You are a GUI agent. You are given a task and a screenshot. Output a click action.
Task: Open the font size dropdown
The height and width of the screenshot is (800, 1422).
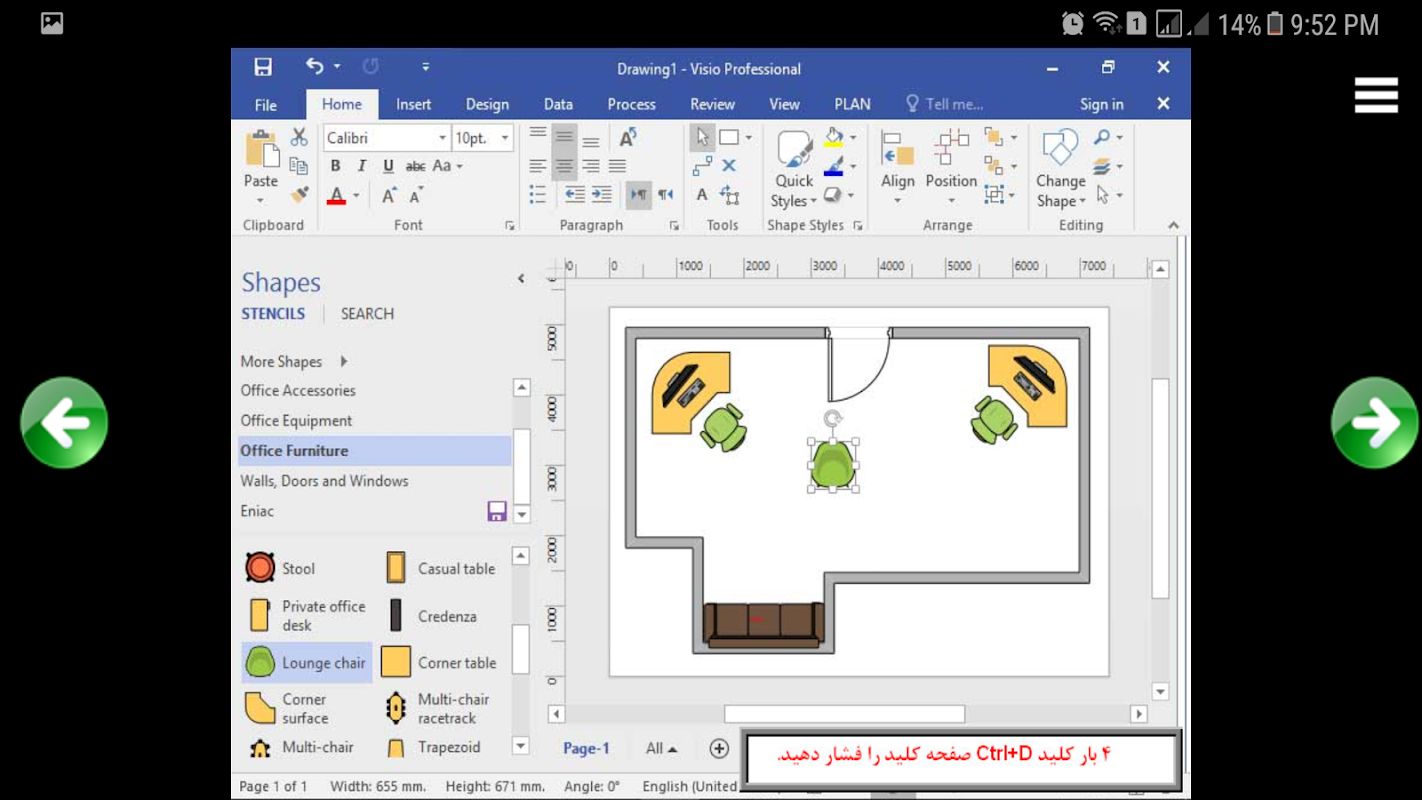[x=505, y=138]
